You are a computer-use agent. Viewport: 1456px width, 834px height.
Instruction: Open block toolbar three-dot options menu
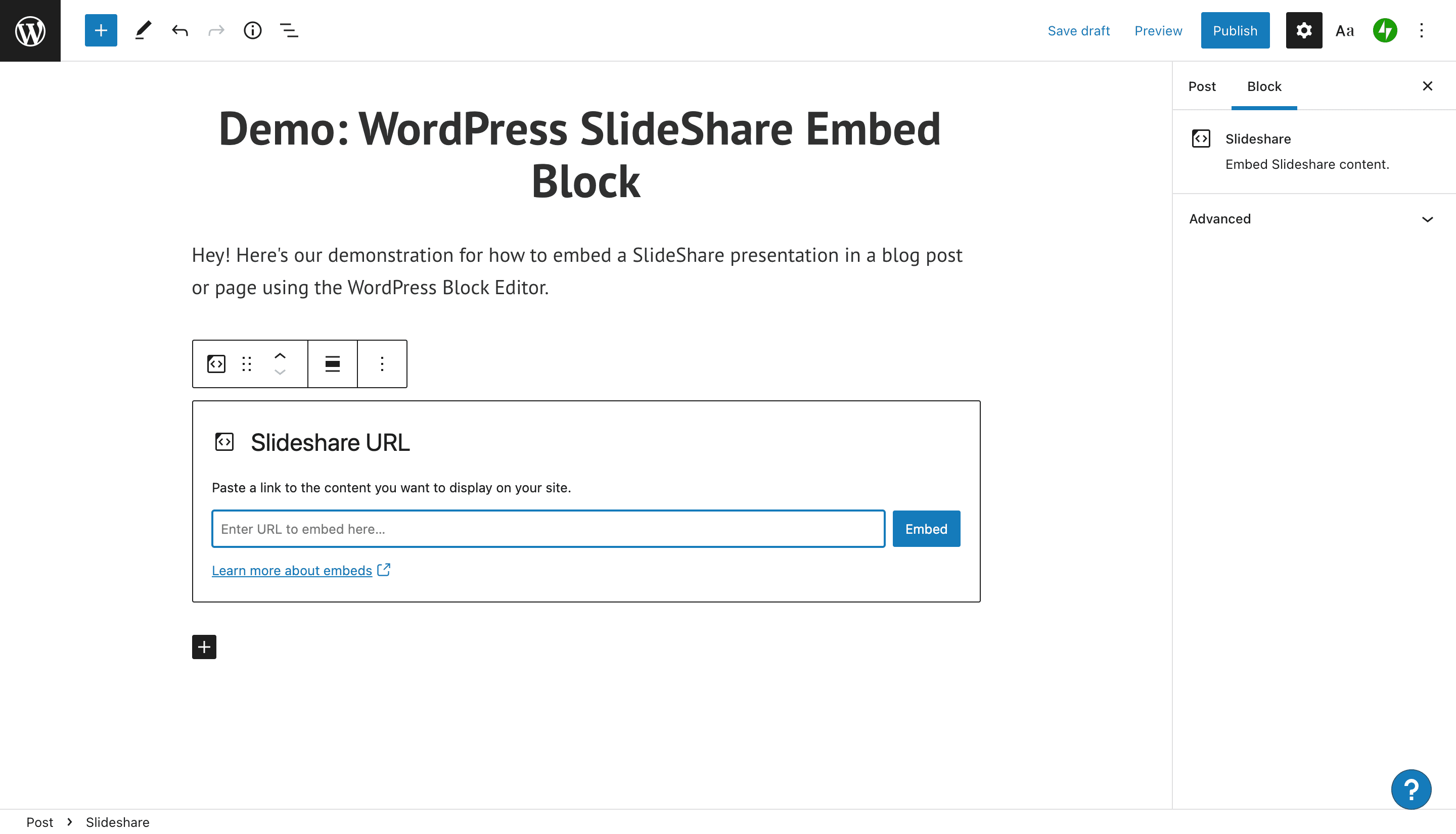pos(382,364)
